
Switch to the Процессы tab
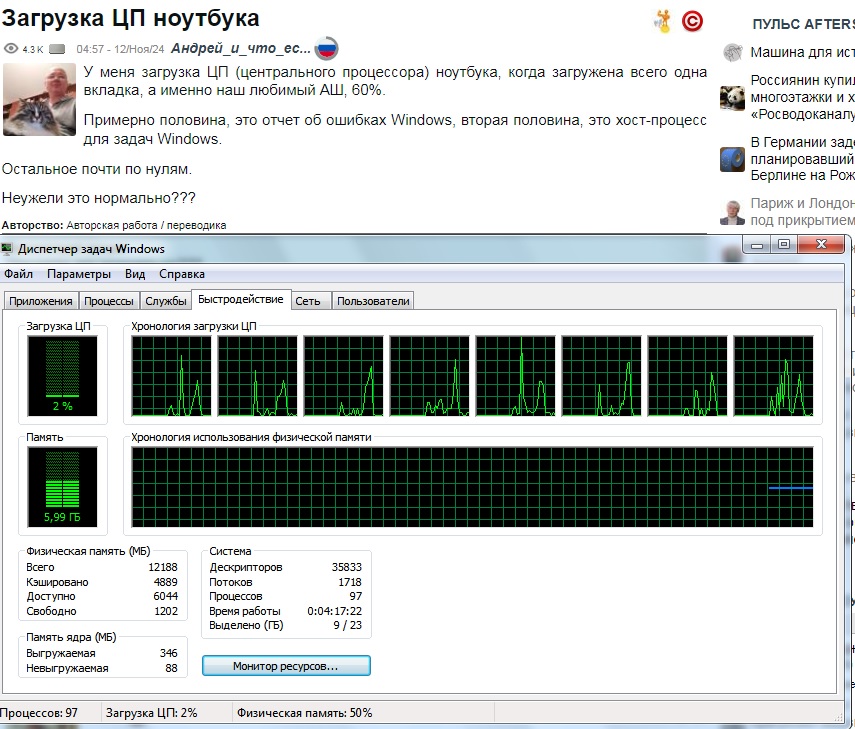click(x=109, y=301)
